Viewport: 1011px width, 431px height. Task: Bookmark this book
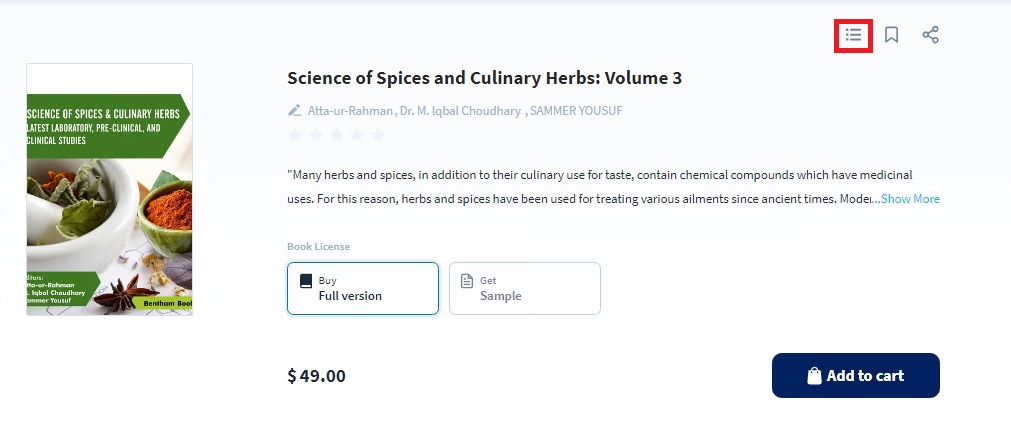coord(892,35)
